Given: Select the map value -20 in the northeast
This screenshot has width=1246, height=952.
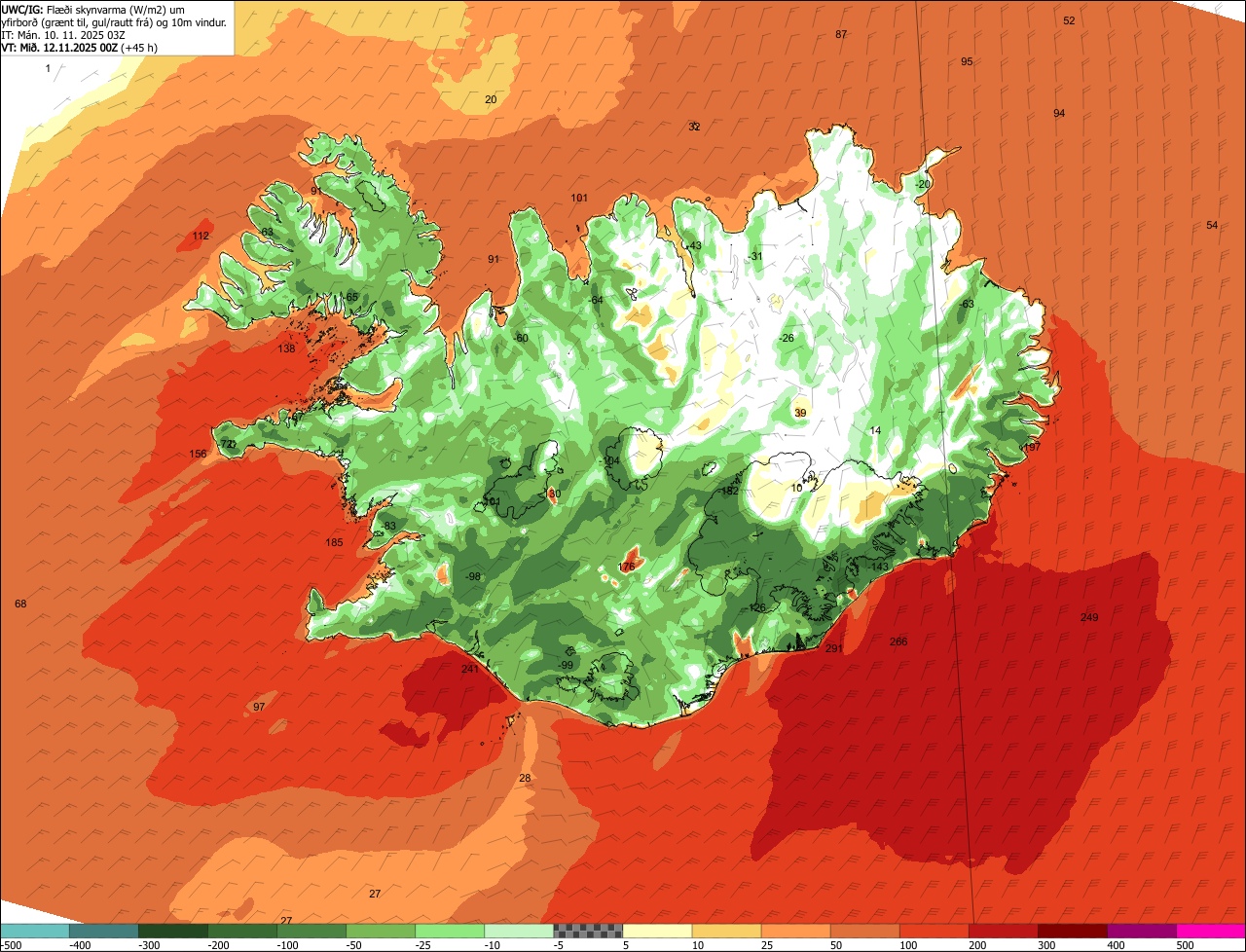Looking at the screenshot, I should (923, 184).
